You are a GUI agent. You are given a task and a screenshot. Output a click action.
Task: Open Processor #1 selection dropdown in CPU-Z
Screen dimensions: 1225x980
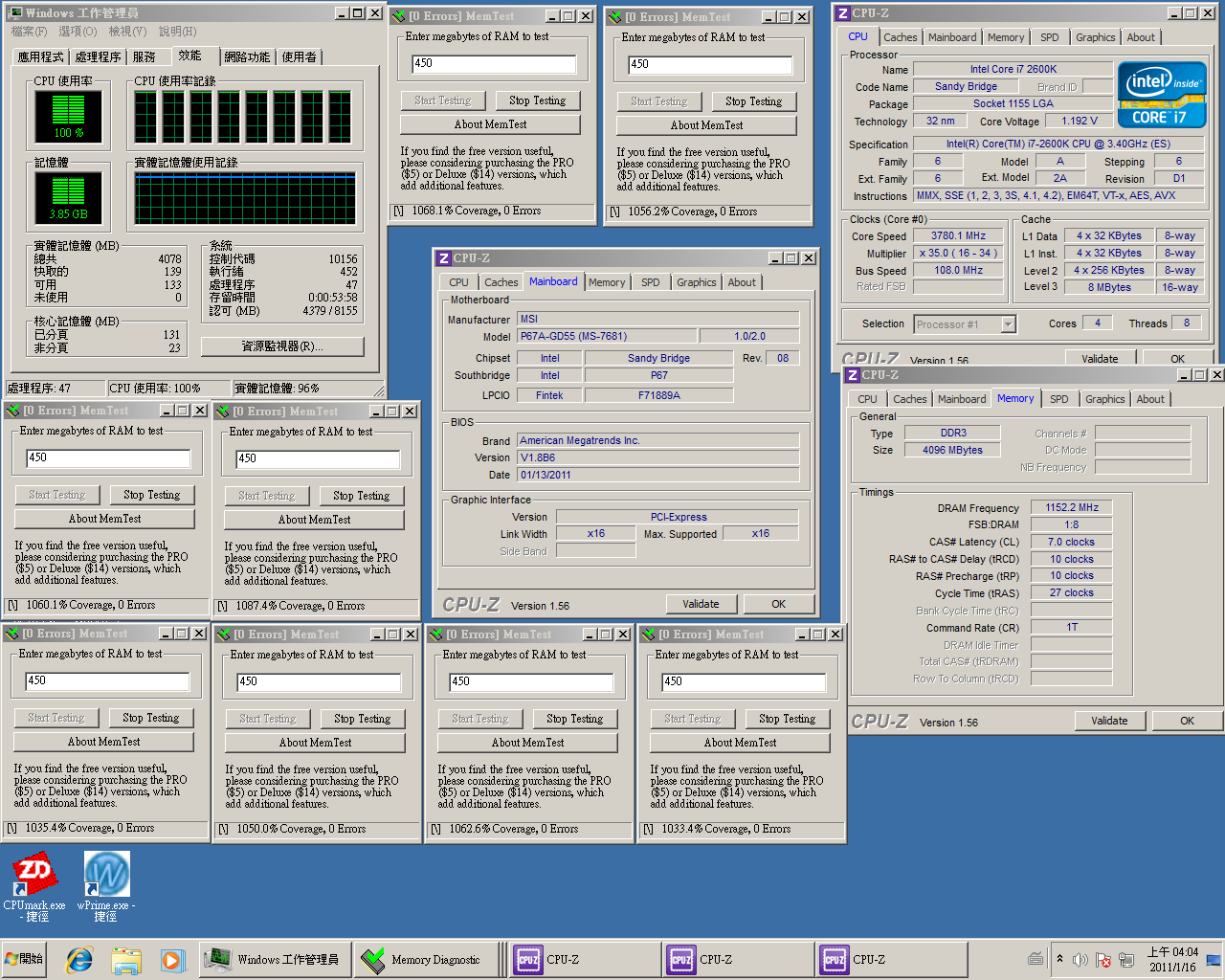1008,324
